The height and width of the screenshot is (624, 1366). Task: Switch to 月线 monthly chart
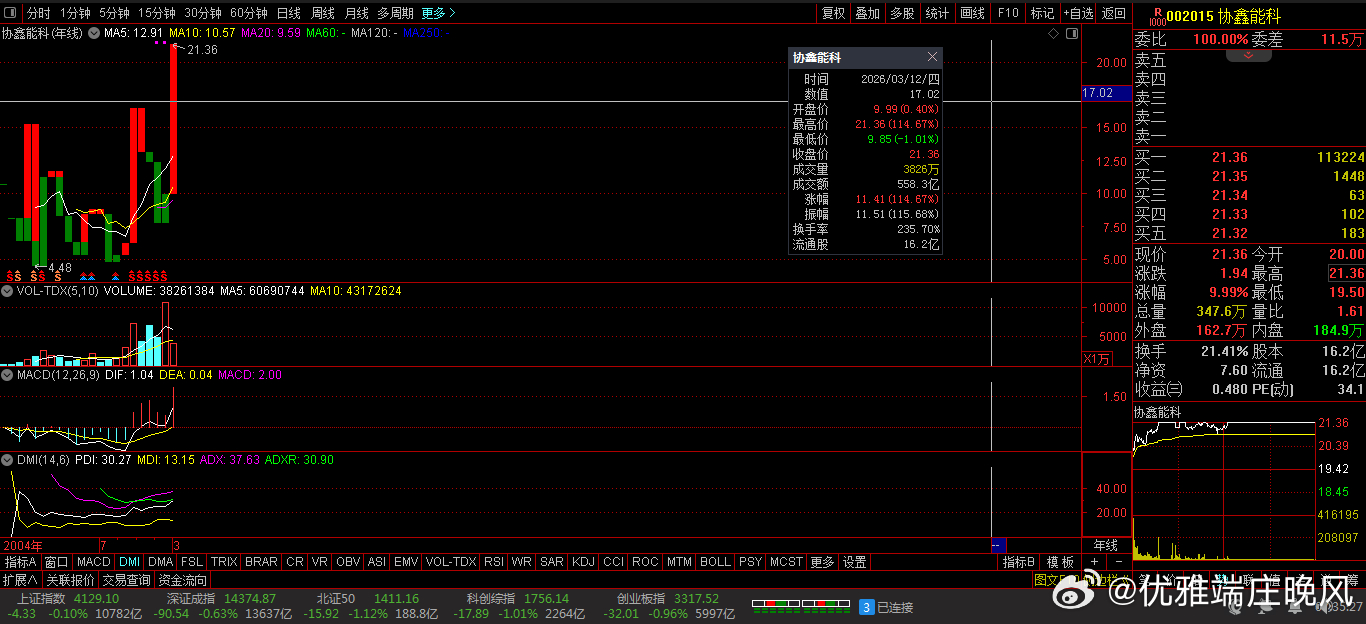pyautogui.click(x=356, y=13)
